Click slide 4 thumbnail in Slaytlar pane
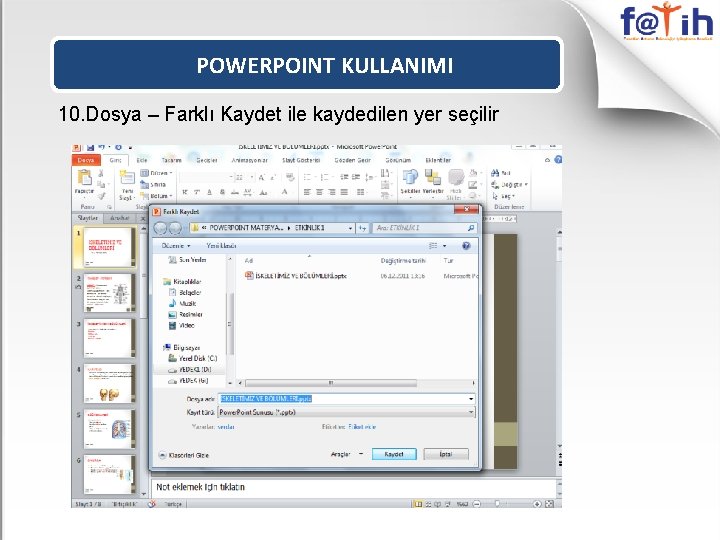The image size is (720, 540). pyautogui.click(x=109, y=383)
